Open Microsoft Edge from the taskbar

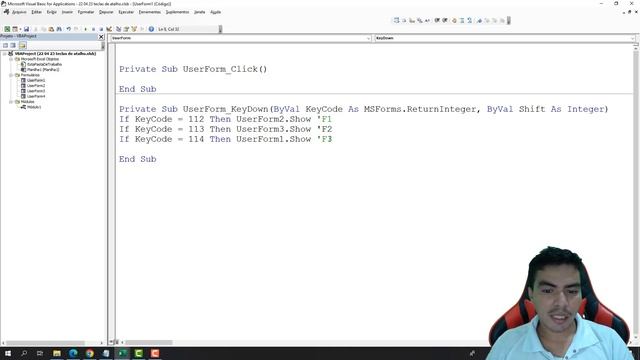[x=73, y=353]
